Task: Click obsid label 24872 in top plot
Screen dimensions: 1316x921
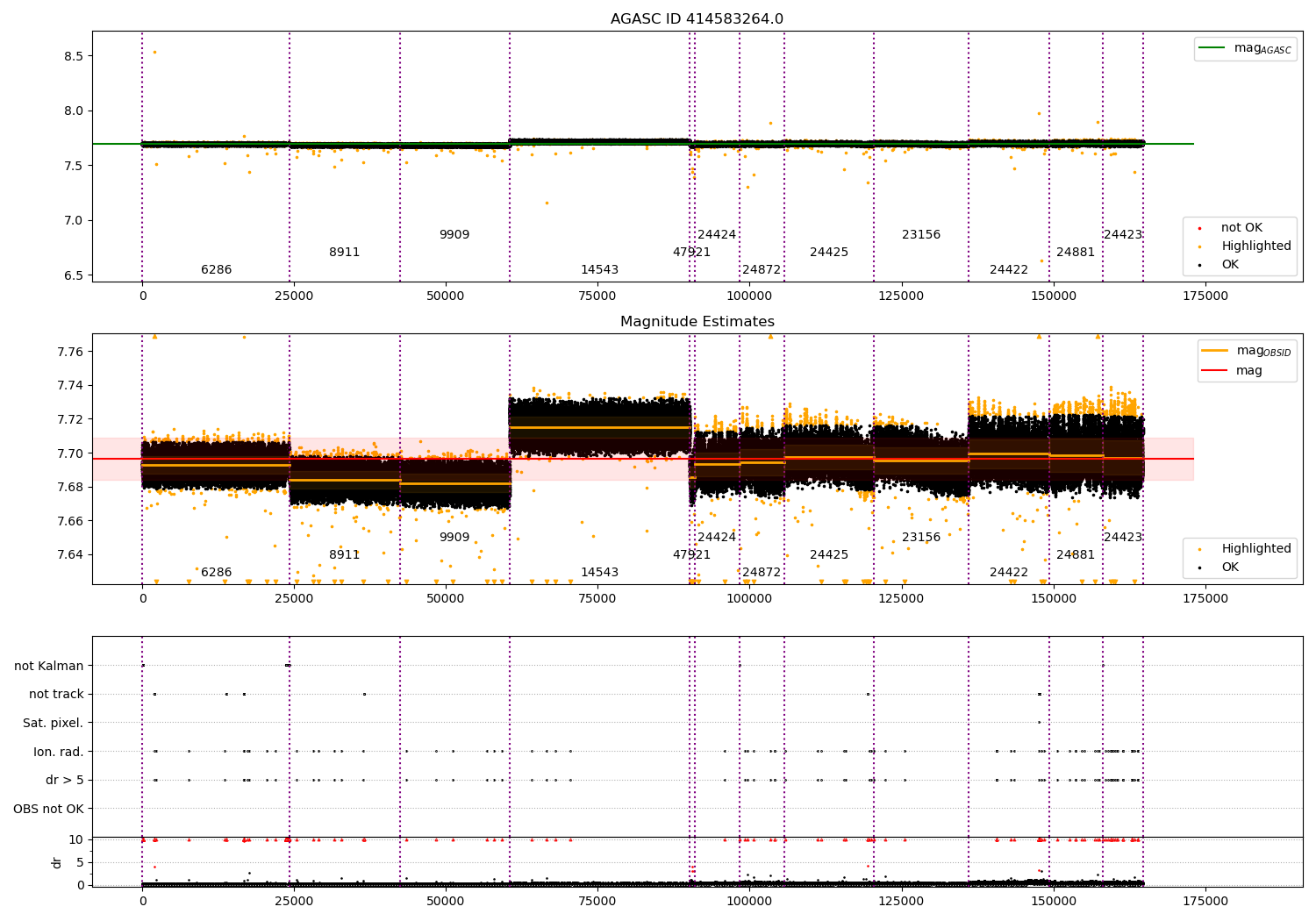Action: coord(762,270)
